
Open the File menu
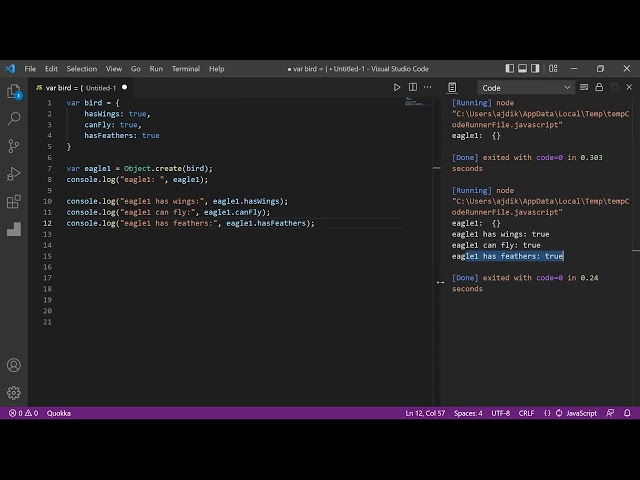(x=30, y=69)
